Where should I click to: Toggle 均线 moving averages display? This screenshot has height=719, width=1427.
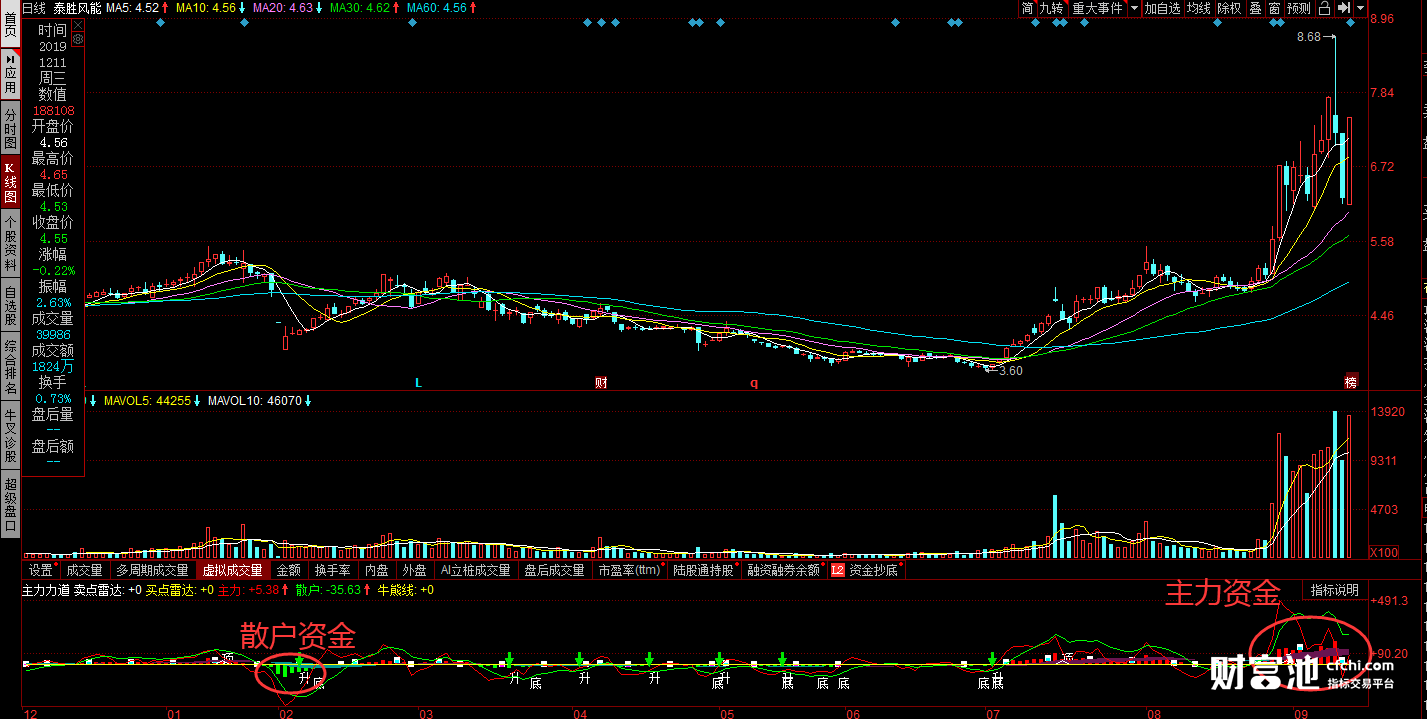click(1199, 8)
